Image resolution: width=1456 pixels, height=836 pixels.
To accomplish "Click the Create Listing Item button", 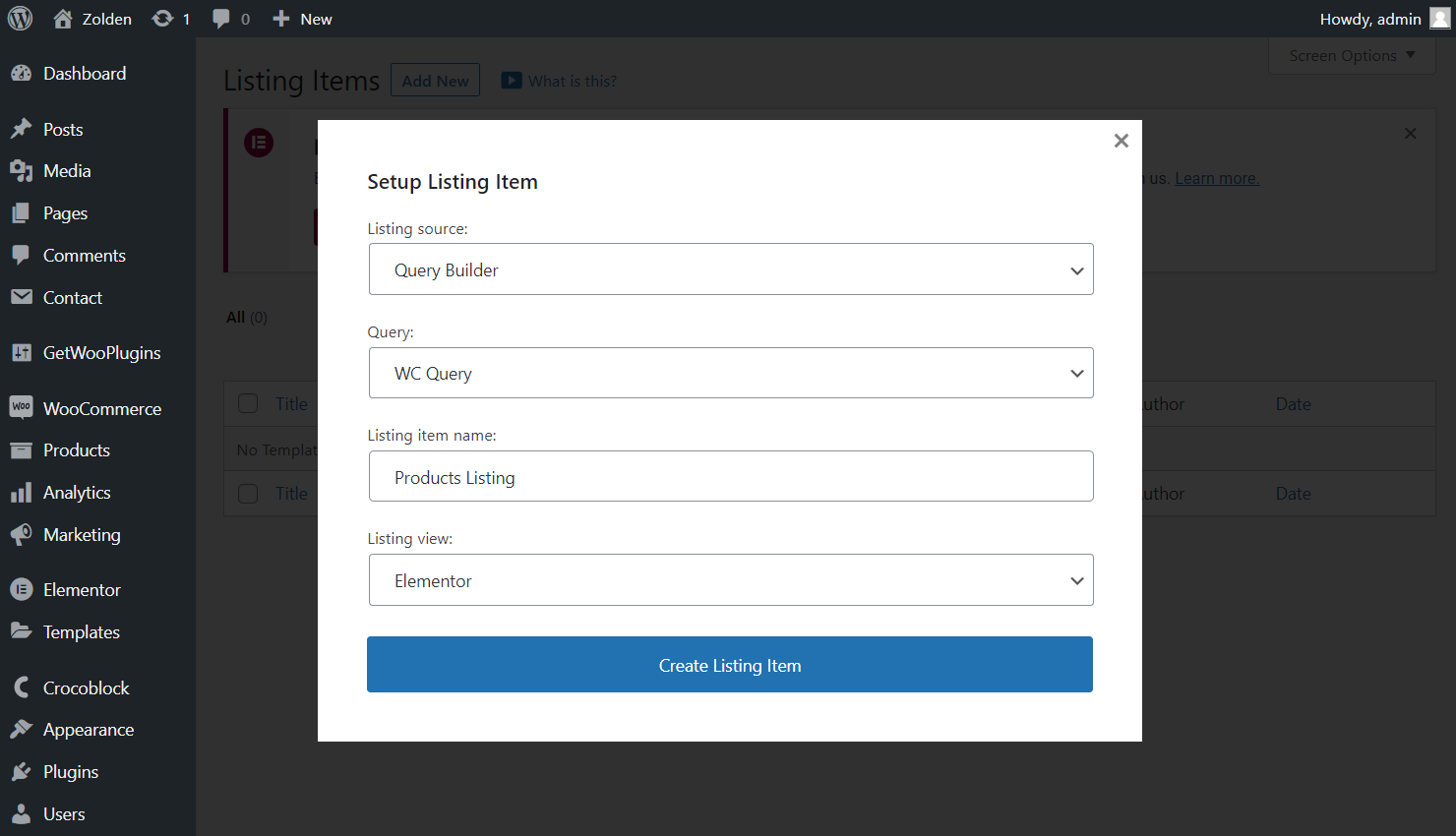I will [x=730, y=665].
